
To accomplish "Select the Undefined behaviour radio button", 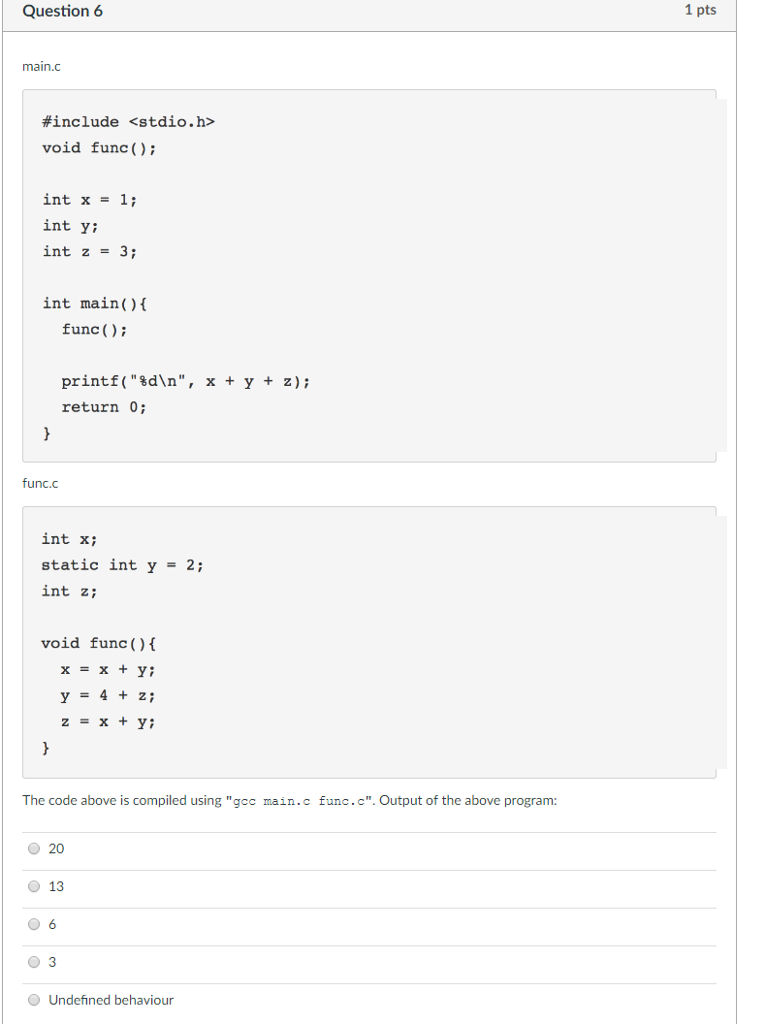I will point(34,1000).
